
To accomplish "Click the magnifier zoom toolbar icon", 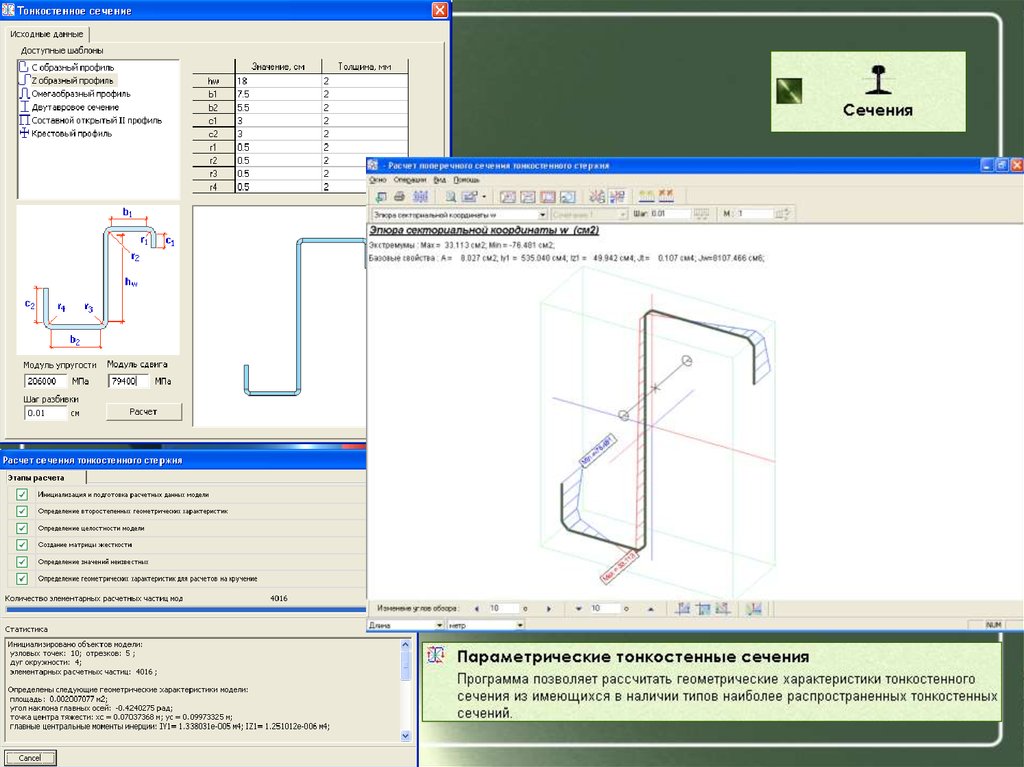I will [x=451, y=196].
